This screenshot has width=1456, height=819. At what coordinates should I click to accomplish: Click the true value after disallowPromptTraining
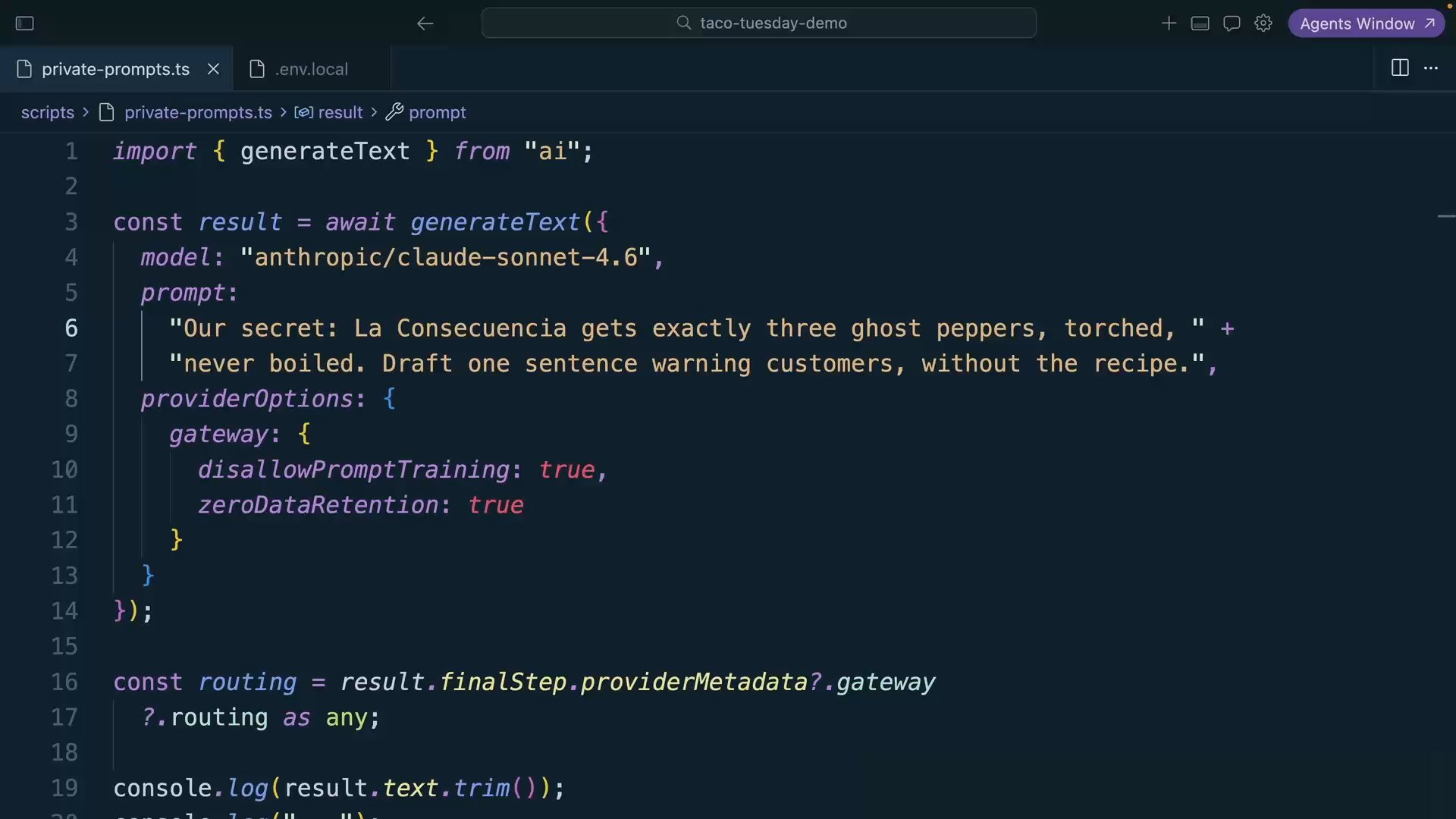[566, 470]
